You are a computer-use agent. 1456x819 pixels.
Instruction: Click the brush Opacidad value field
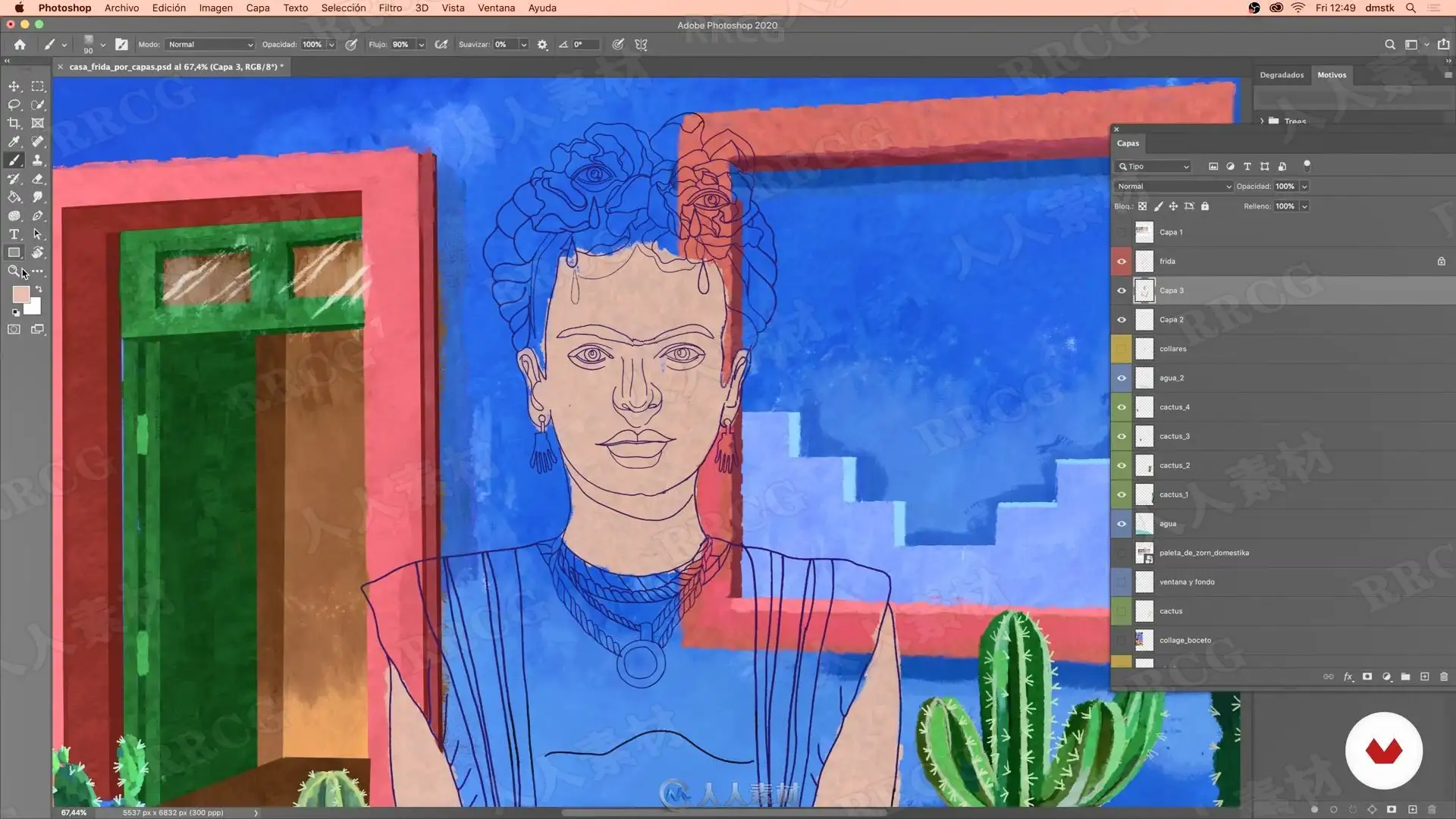312,45
